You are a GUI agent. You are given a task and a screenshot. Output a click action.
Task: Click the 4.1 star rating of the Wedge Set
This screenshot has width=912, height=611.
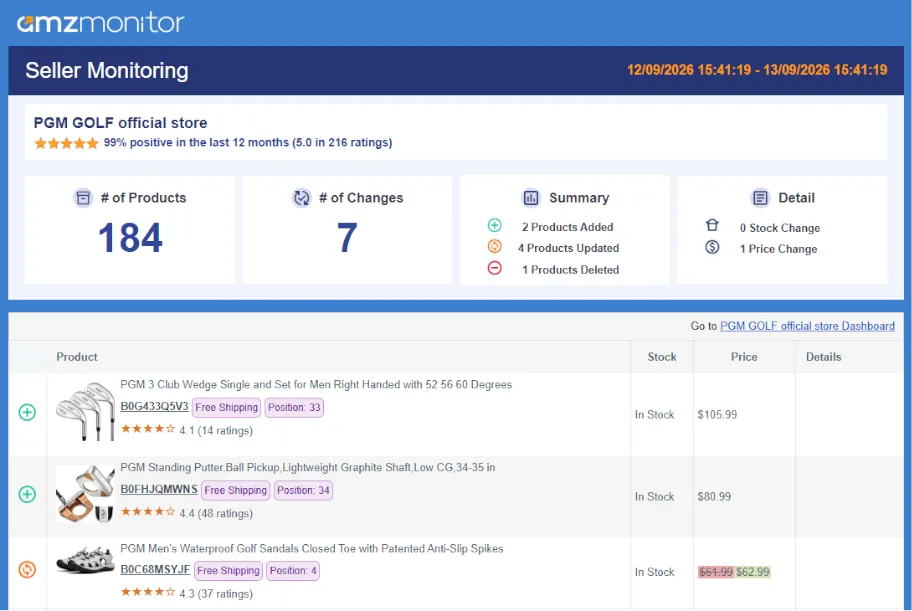click(148, 429)
